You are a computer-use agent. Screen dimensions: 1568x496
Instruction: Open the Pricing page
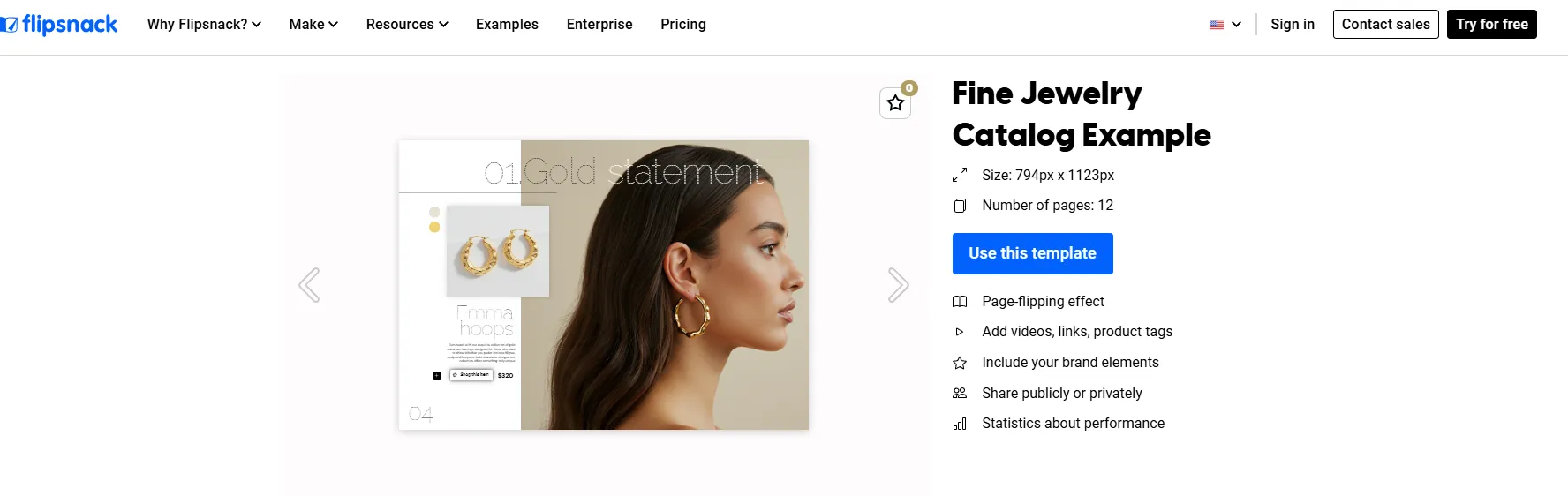(x=683, y=25)
